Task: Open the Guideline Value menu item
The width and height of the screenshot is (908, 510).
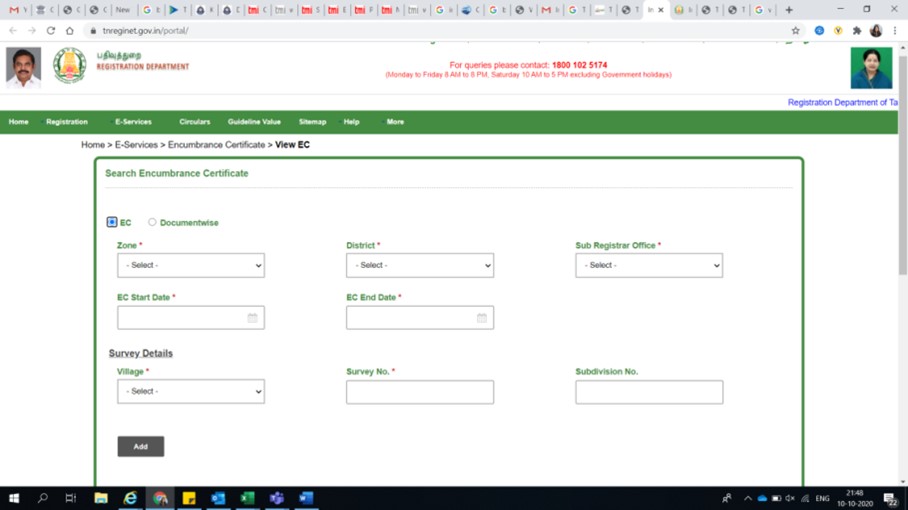Action: pyautogui.click(x=254, y=122)
